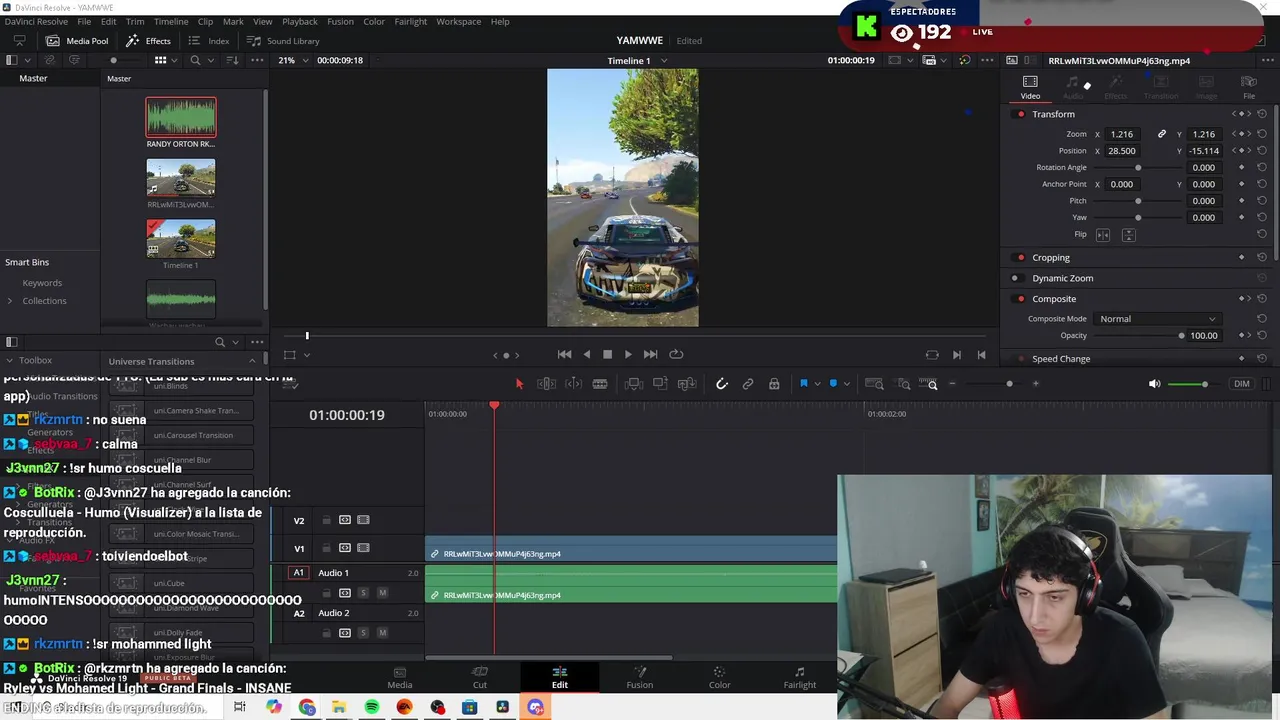Add a Marker on the timeline

pos(833,384)
